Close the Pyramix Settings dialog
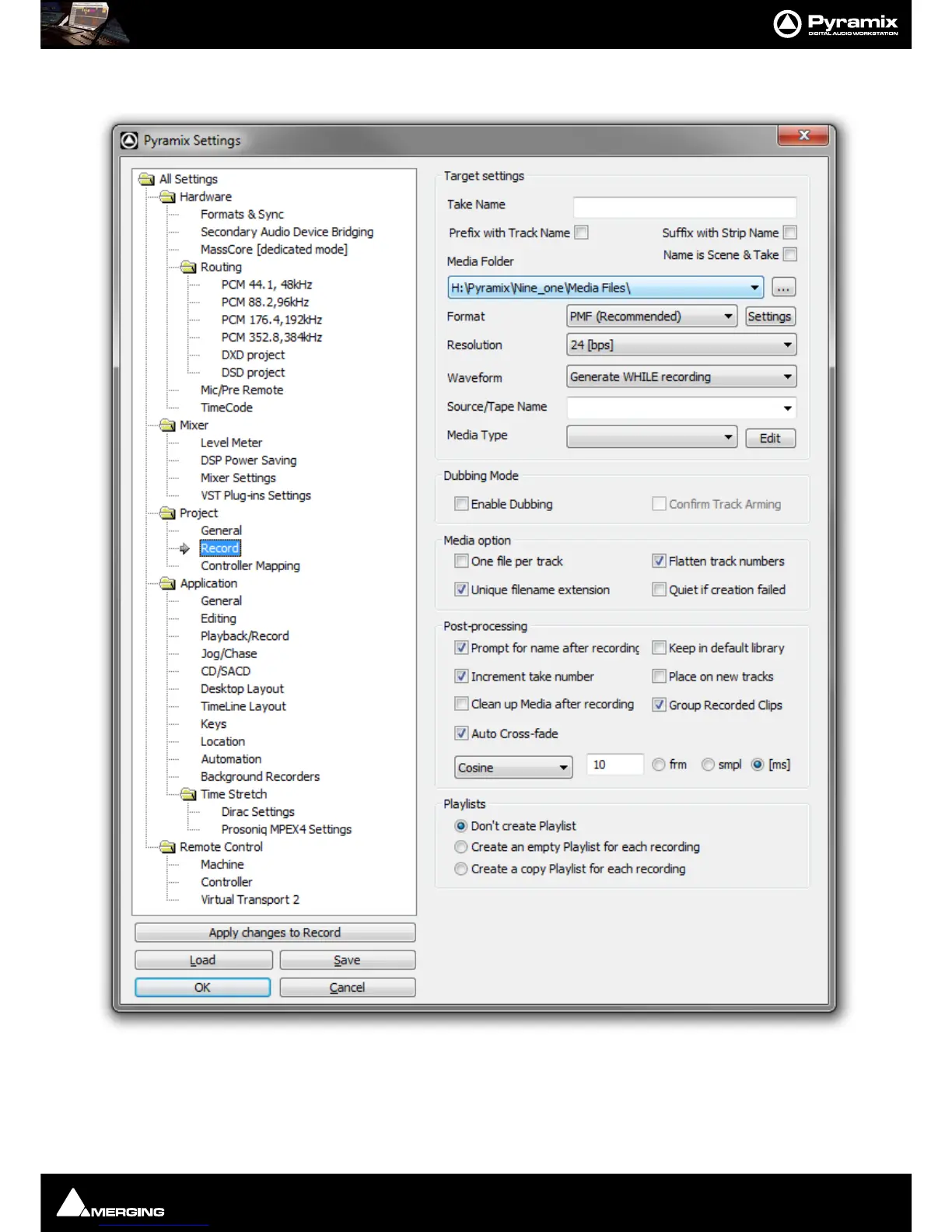The image size is (952, 1232). [x=803, y=136]
